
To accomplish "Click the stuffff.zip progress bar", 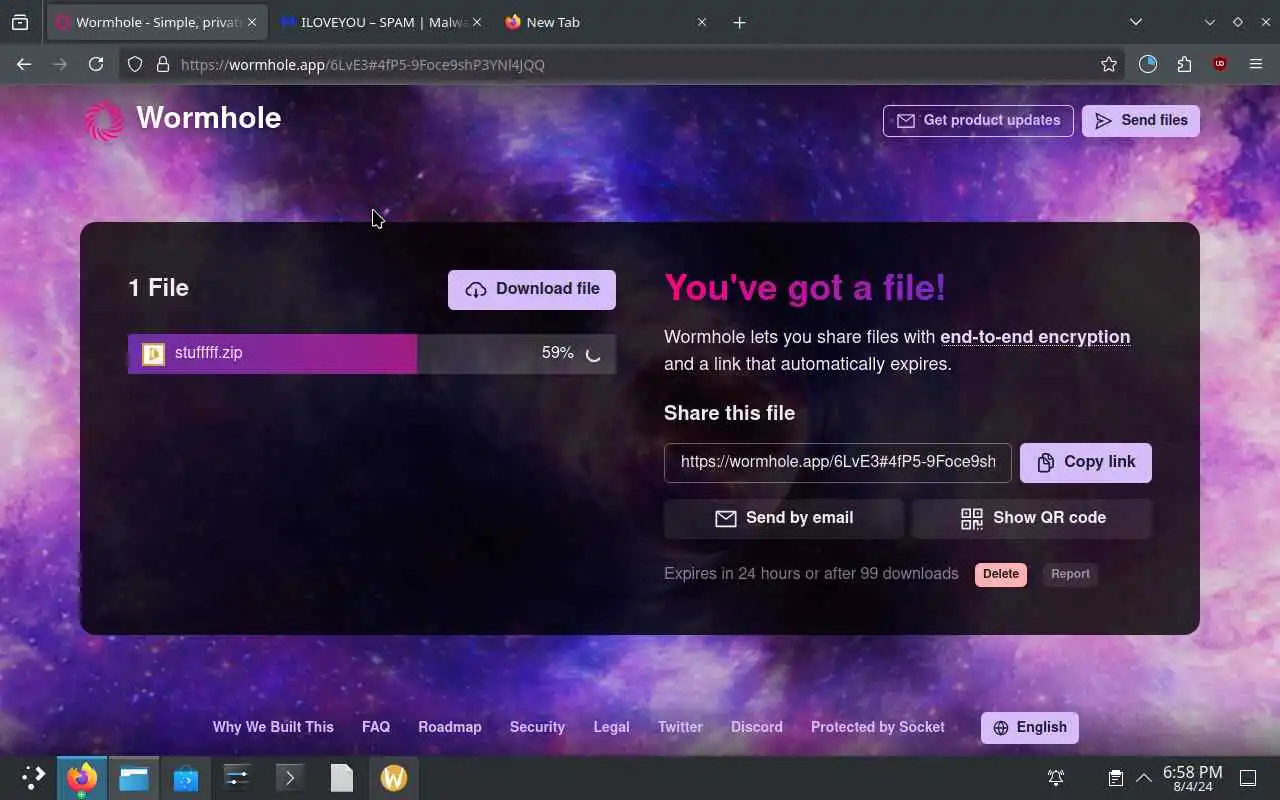I will pos(372,353).
